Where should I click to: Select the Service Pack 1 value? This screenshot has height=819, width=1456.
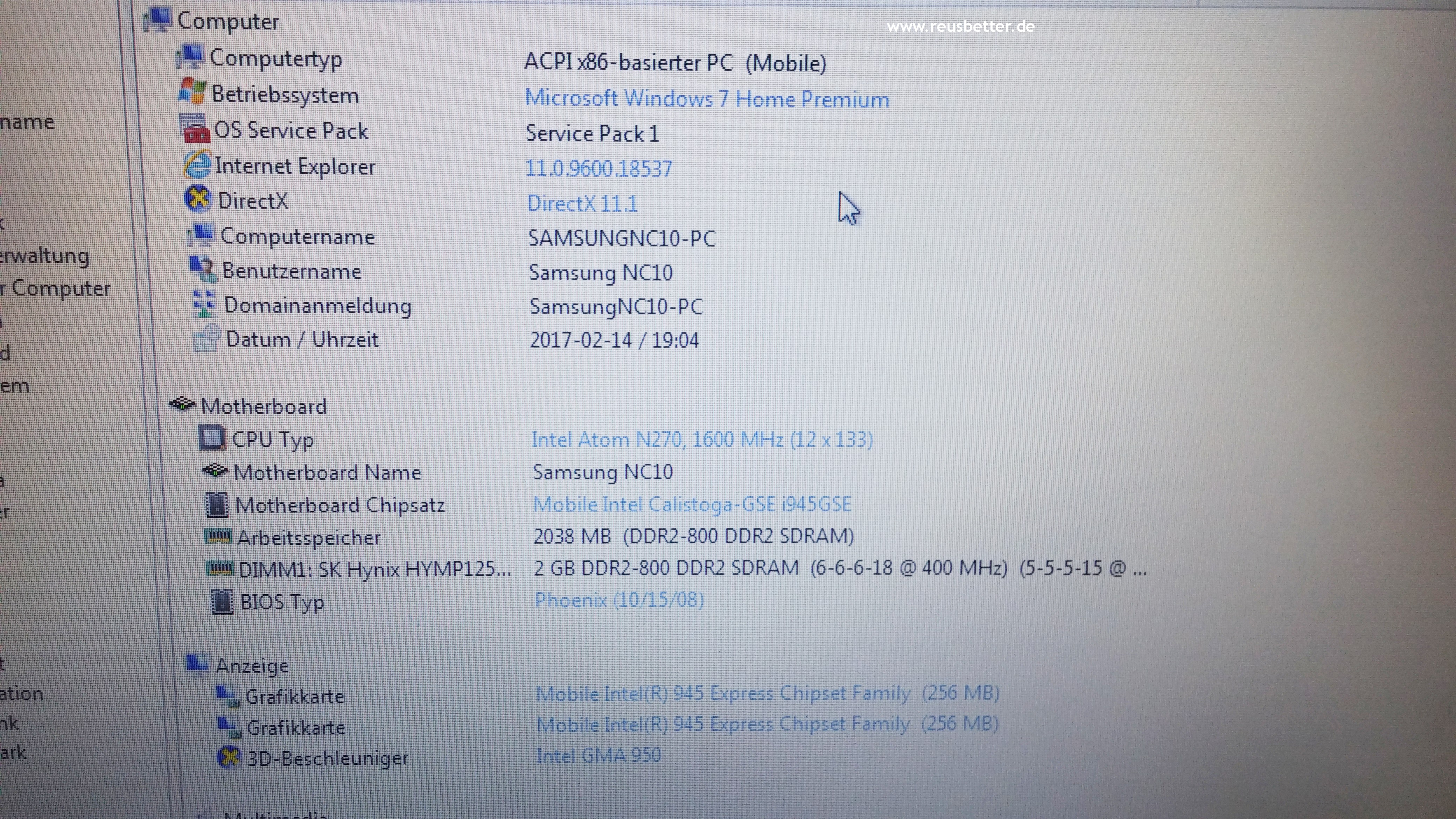(592, 134)
